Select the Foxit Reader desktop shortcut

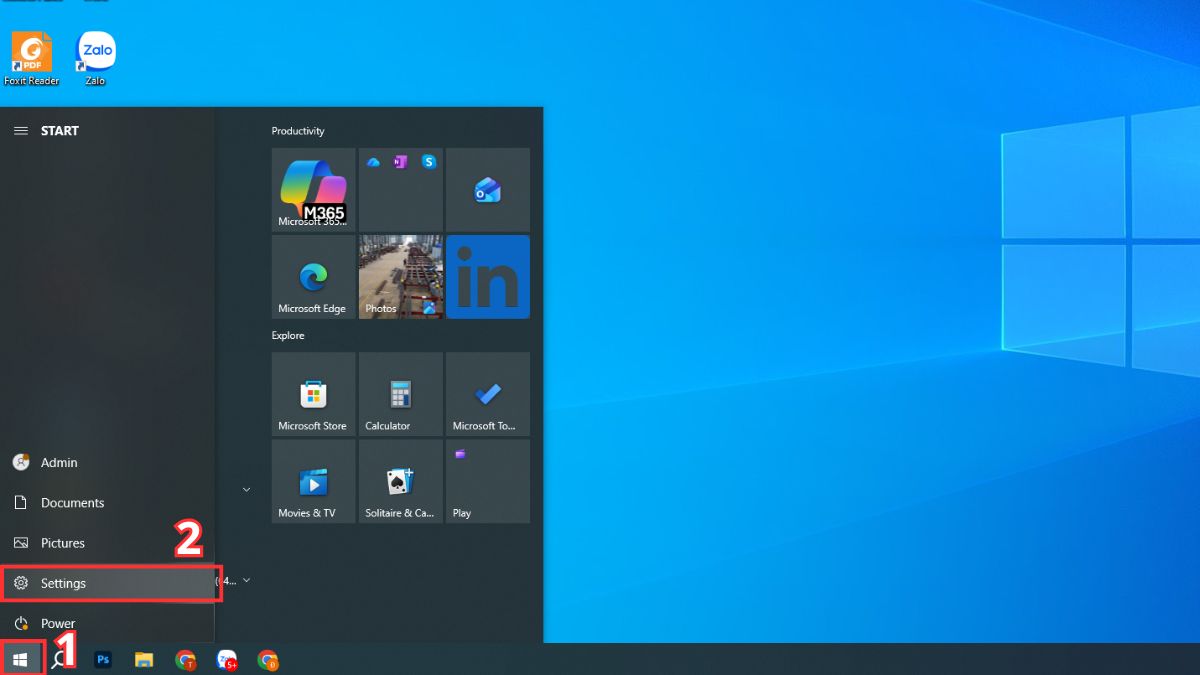31,58
